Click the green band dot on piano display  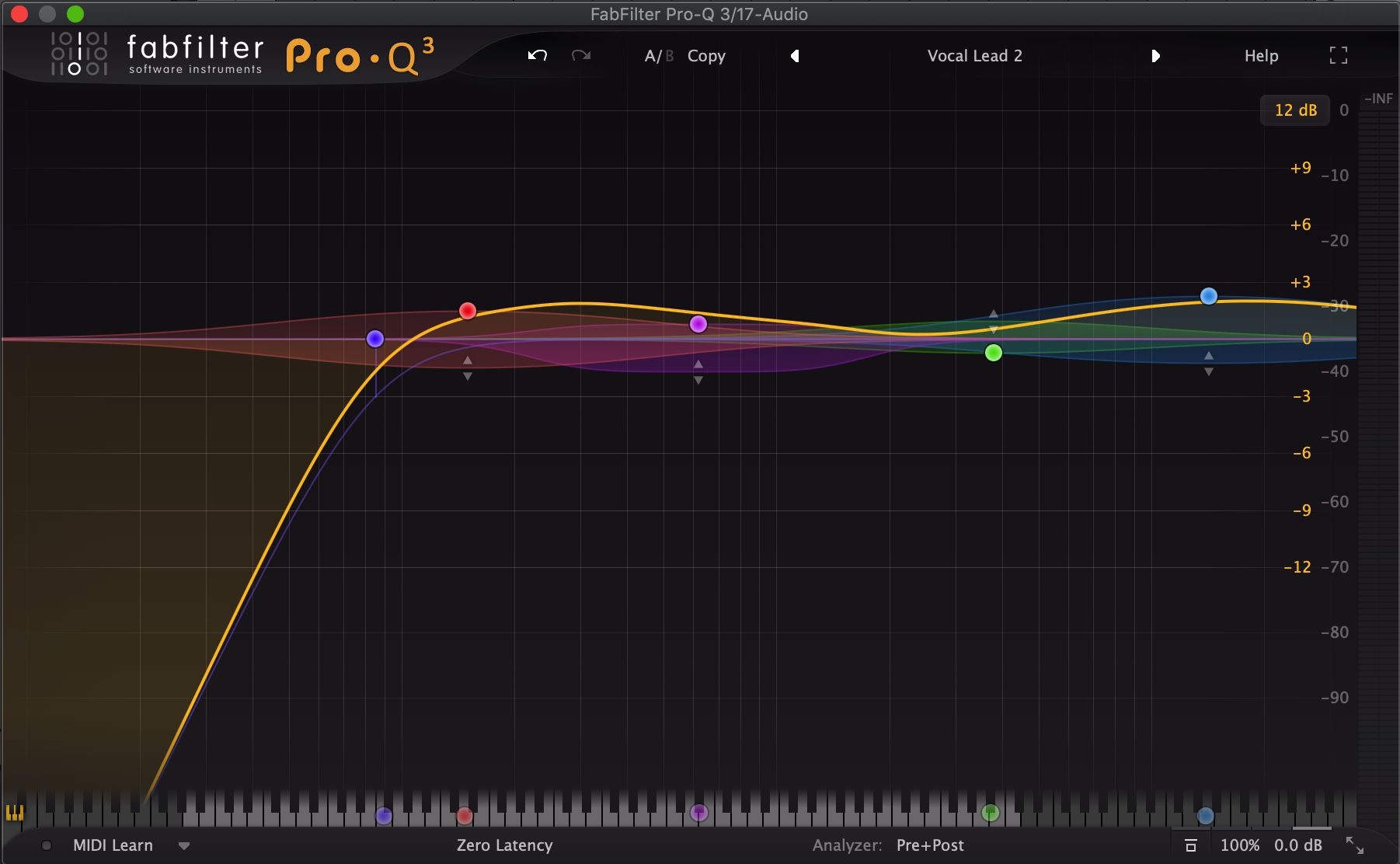click(990, 813)
